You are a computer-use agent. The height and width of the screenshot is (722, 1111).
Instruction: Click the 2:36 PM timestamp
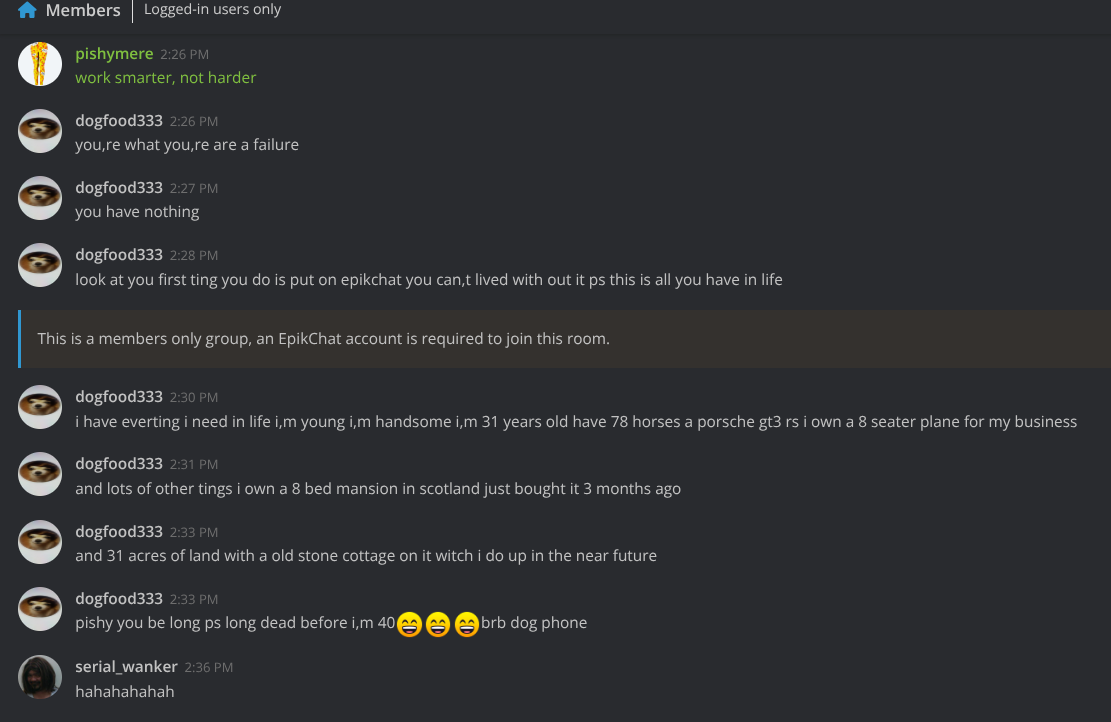(x=208, y=667)
